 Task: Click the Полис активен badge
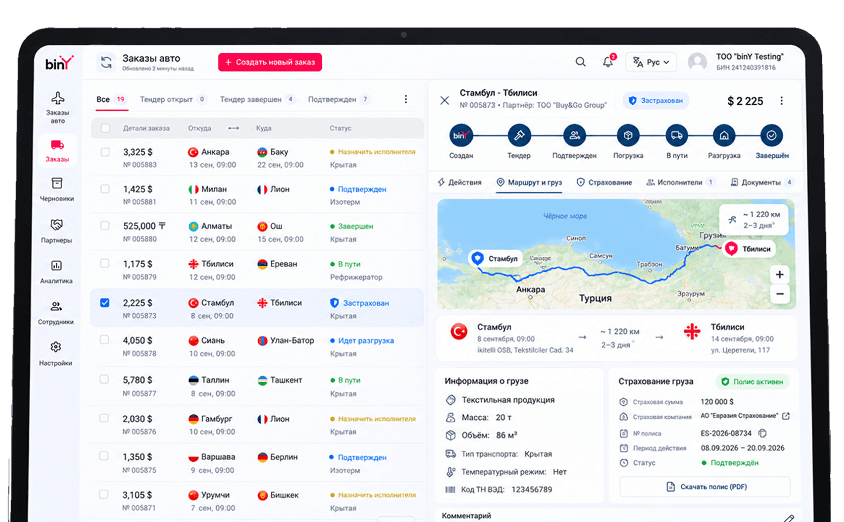752,382
